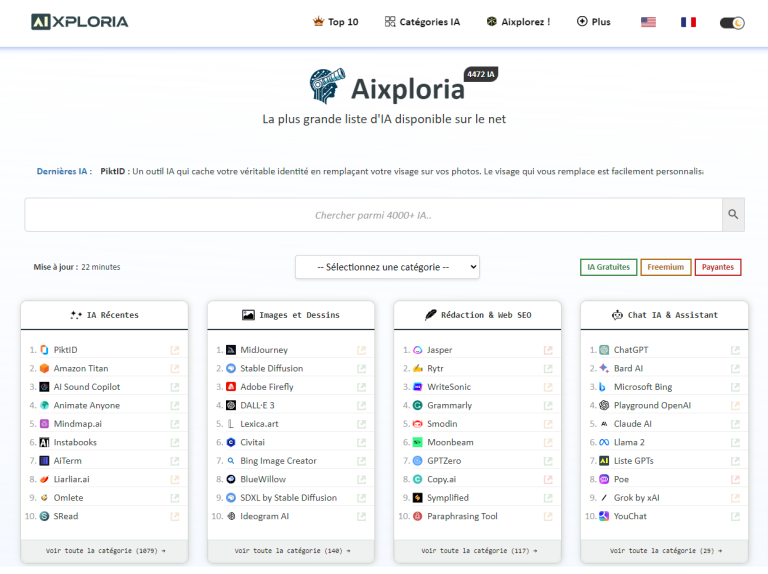
Task: Switch language with the US flag icon
Action: pos(648,22)
